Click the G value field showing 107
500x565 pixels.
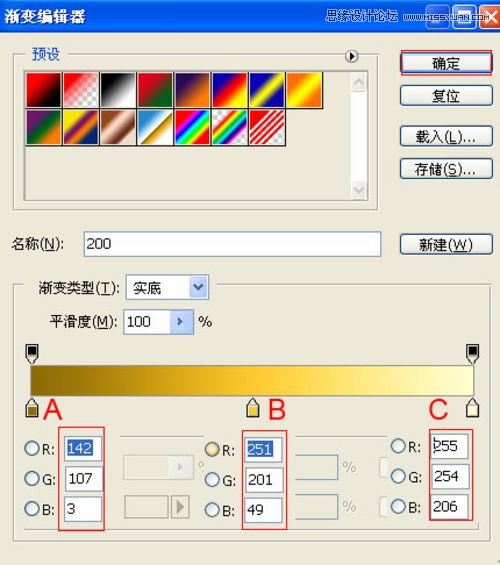click(x=83, y=479)
